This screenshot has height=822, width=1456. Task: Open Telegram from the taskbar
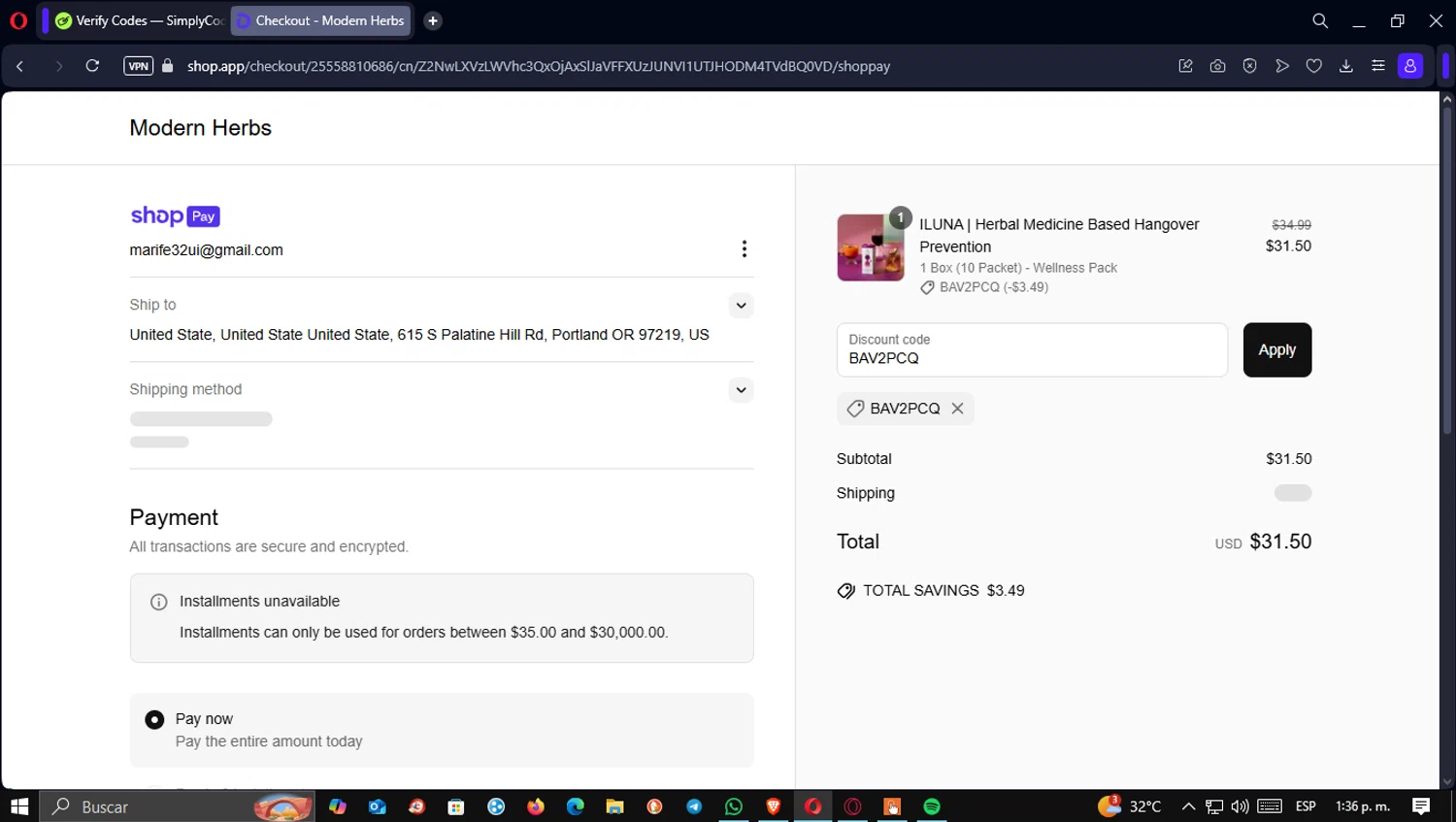(x=694, y=806)
